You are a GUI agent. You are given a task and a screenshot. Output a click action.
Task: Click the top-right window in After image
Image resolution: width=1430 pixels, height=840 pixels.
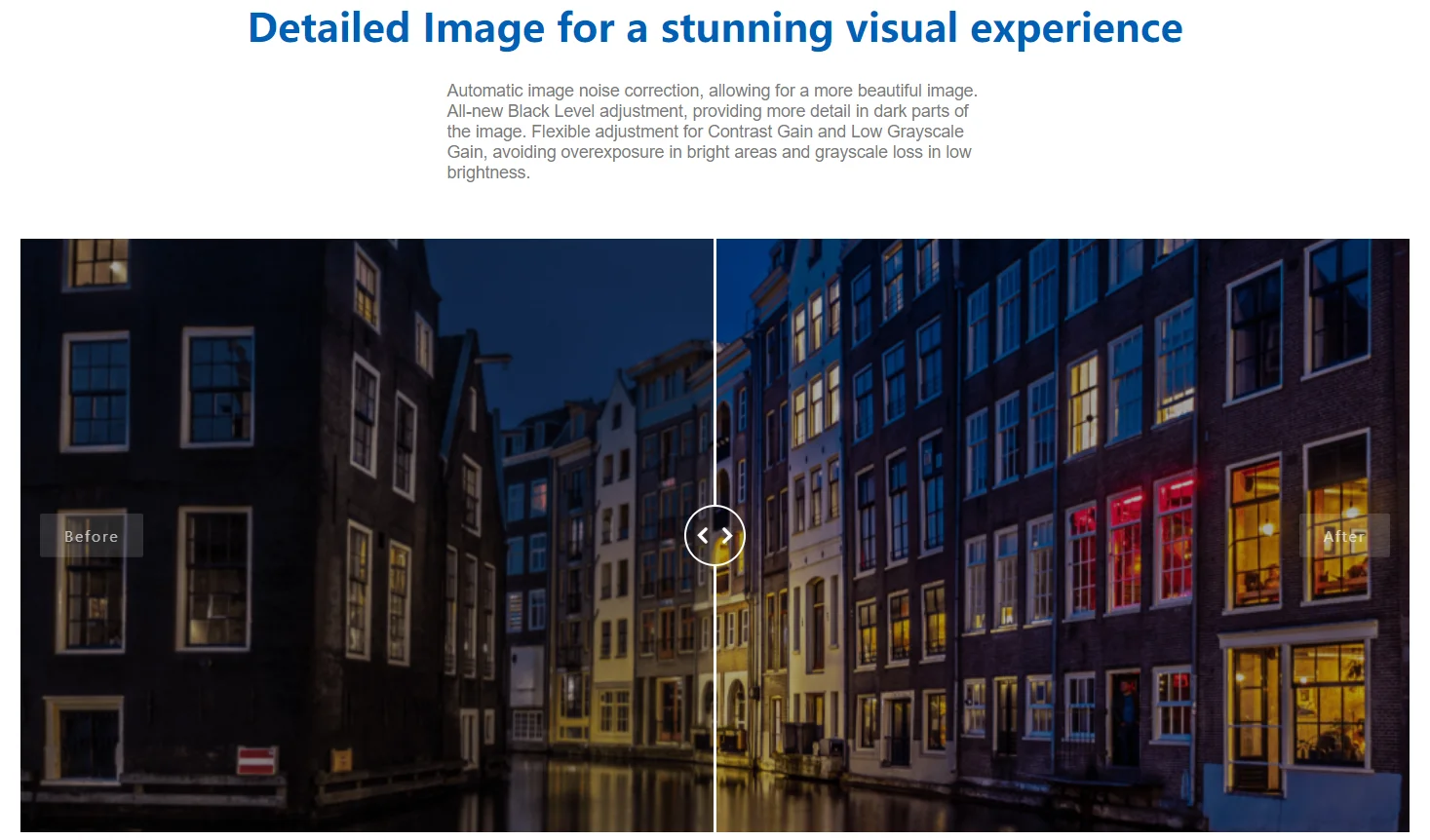click(1339, 302)
